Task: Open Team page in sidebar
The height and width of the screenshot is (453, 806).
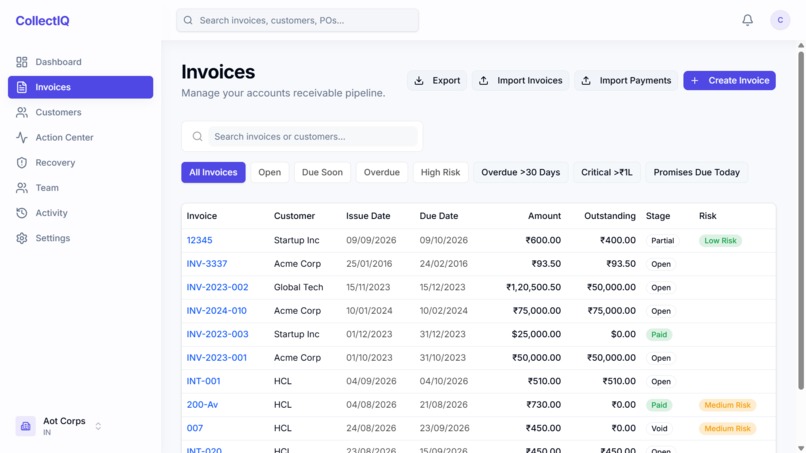Action: pyautogui.click(x=80, y=188)
